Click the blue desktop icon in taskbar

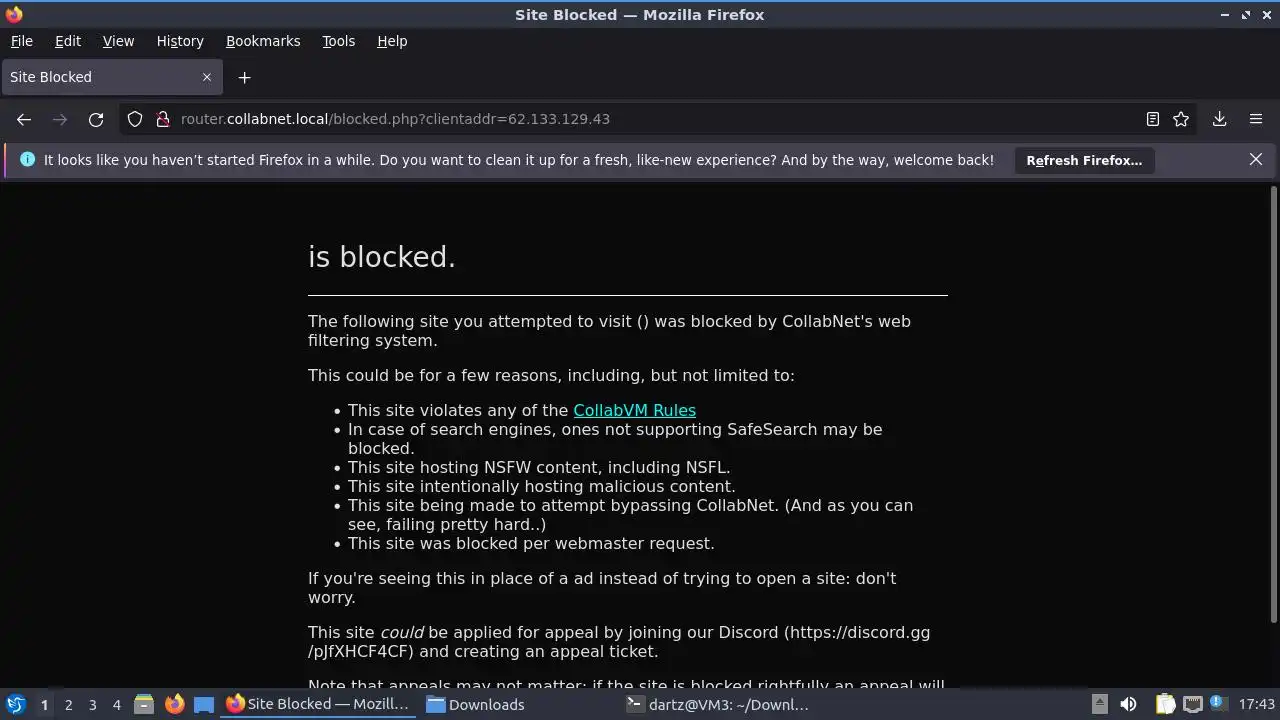point(204,705)
